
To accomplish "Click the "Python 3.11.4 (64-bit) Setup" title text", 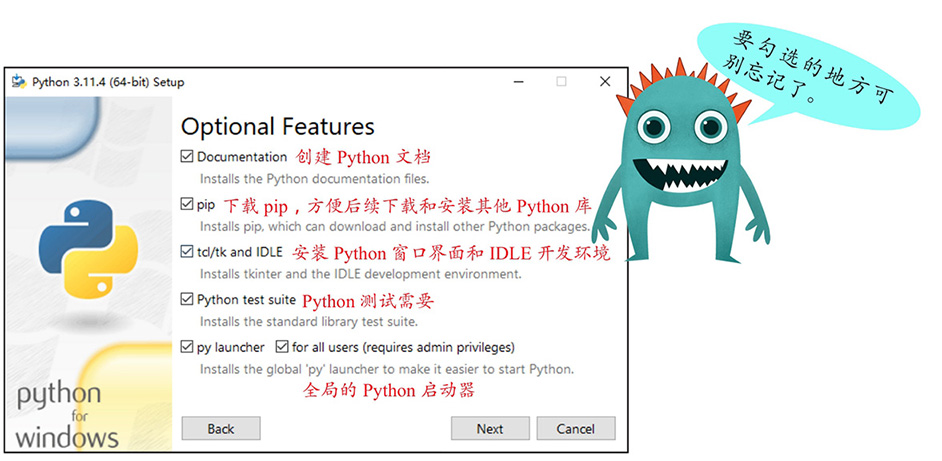I will [x=108, y=82].
